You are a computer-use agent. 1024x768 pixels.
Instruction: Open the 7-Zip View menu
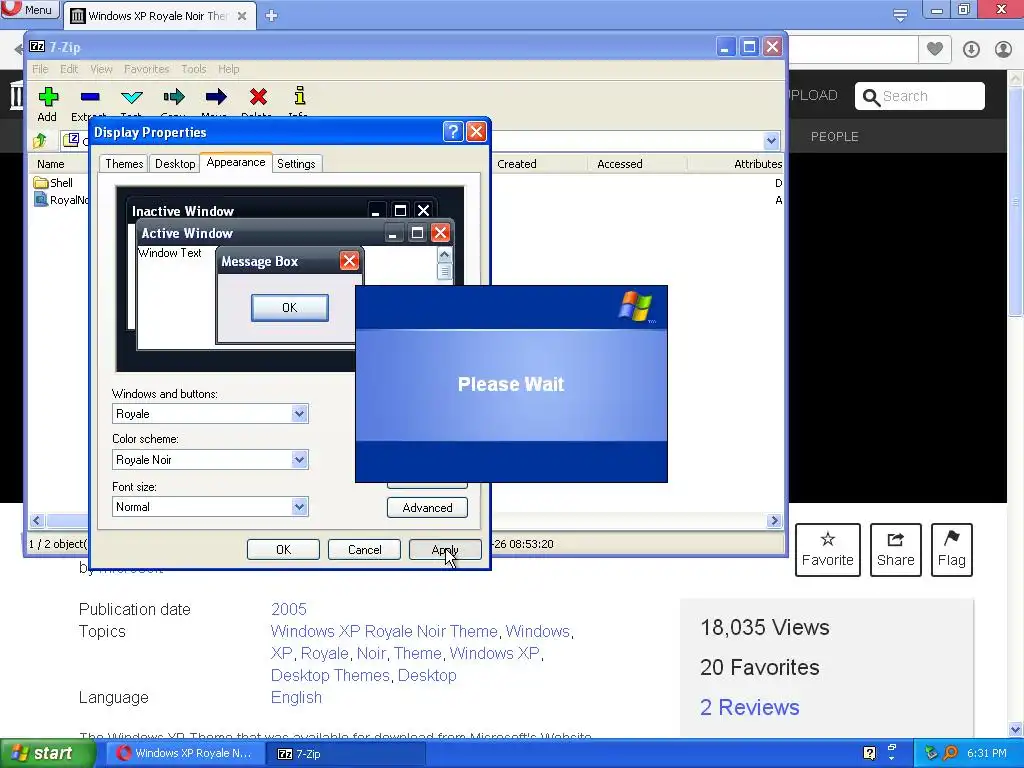(x=101, y=69)
